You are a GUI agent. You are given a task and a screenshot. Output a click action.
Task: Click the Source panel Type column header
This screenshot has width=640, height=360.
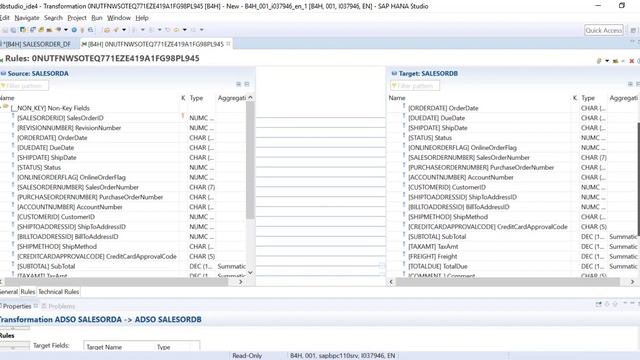pos(196,98)
